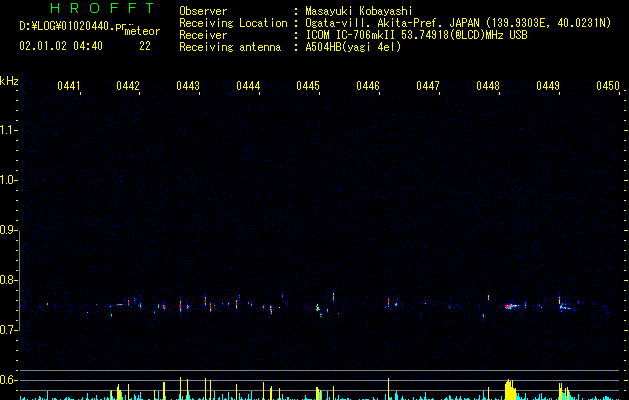Click the antenna value A504HB(yagi 4el)
This screenshot has height=400, width=629.
coord(353,47)
